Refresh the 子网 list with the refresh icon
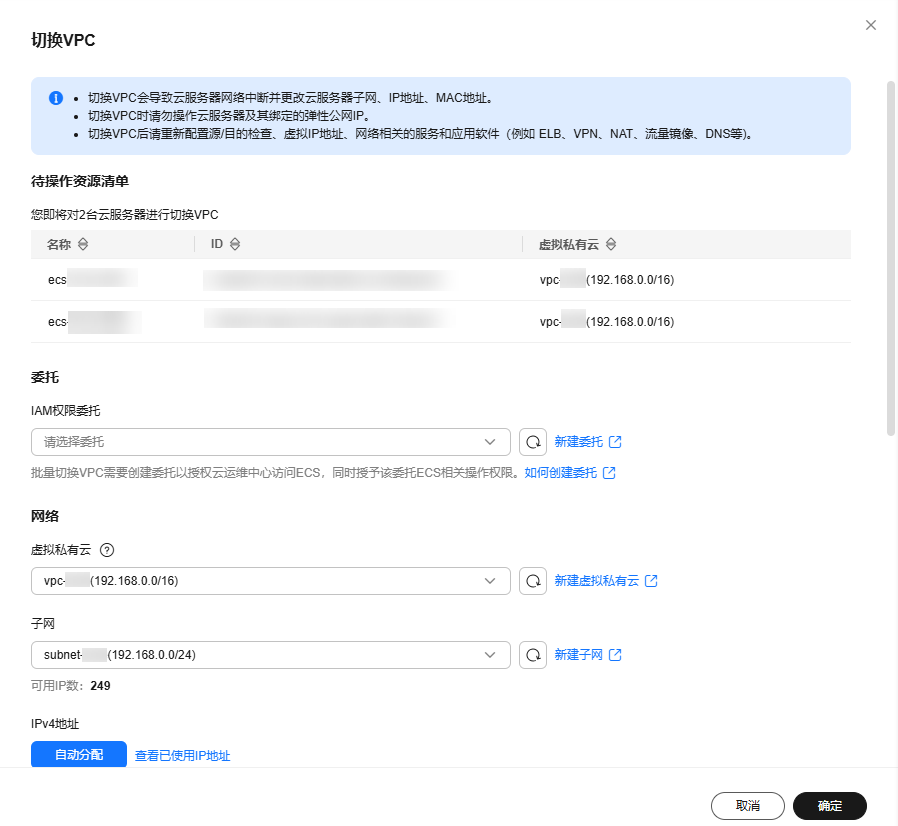The image size is (898, 826). (x=532, y=655)
